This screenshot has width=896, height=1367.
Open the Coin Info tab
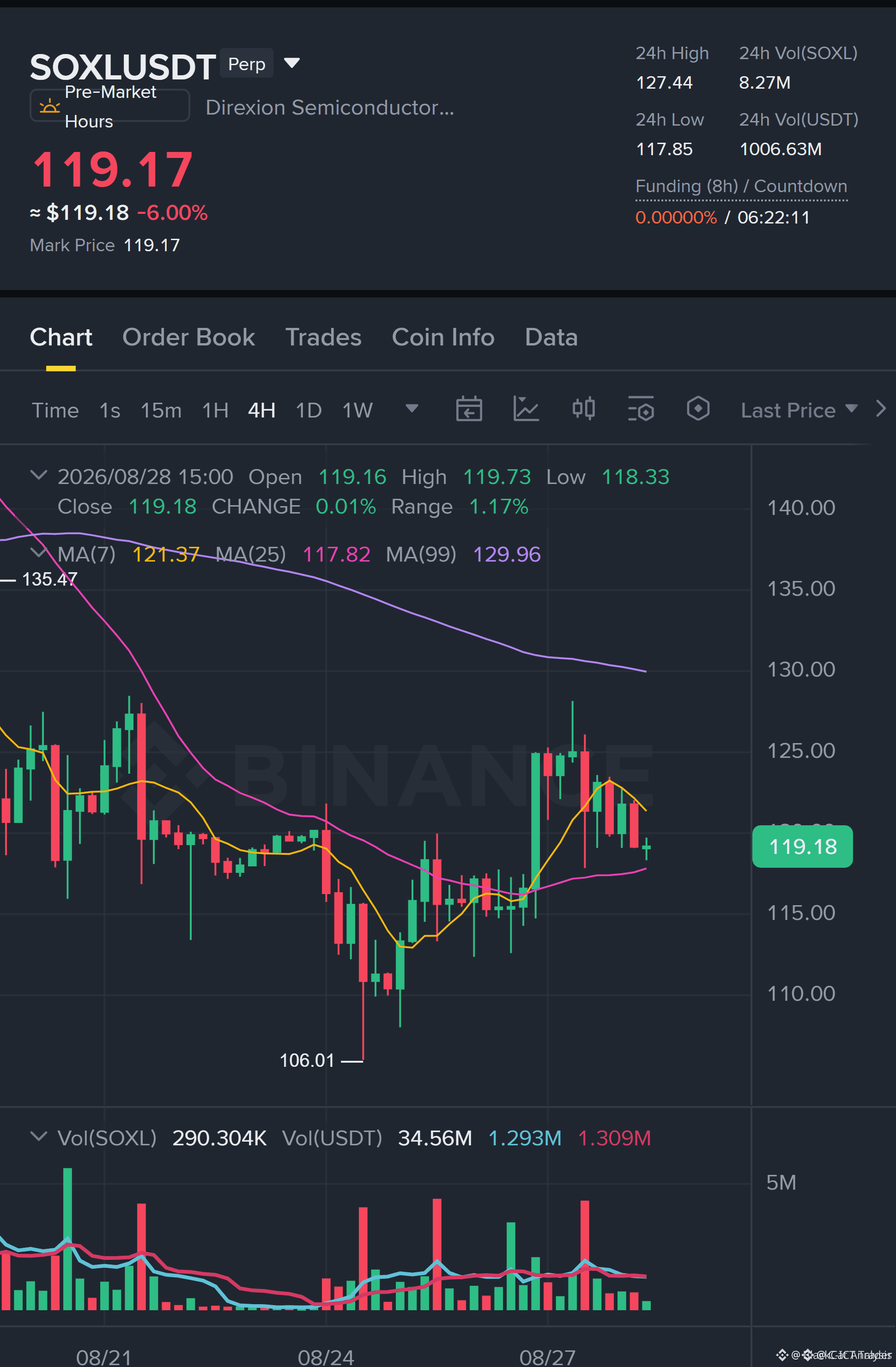[443, 337]
